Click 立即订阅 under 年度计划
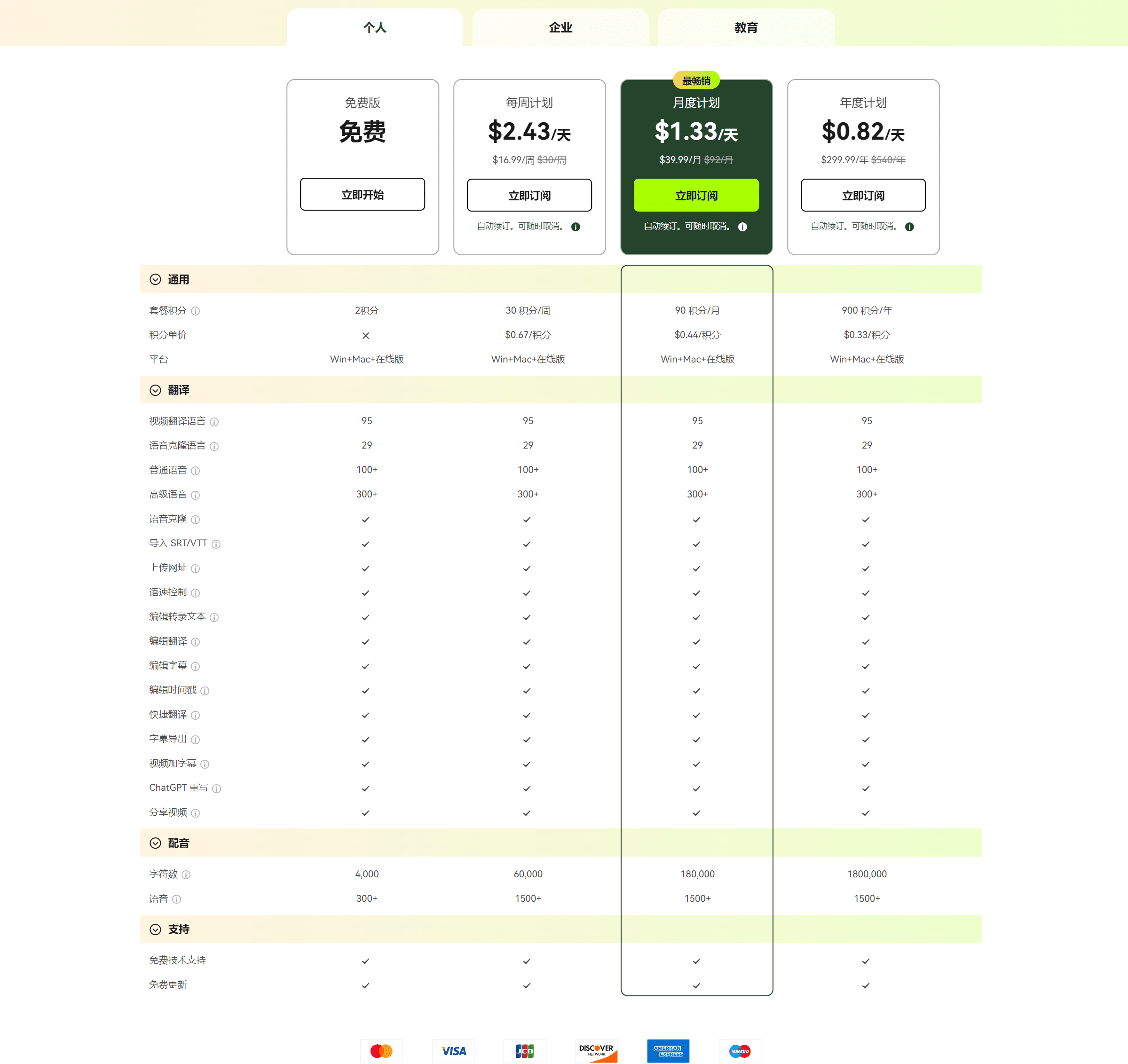The image size is (1128, 1064). tap(862, 195)
